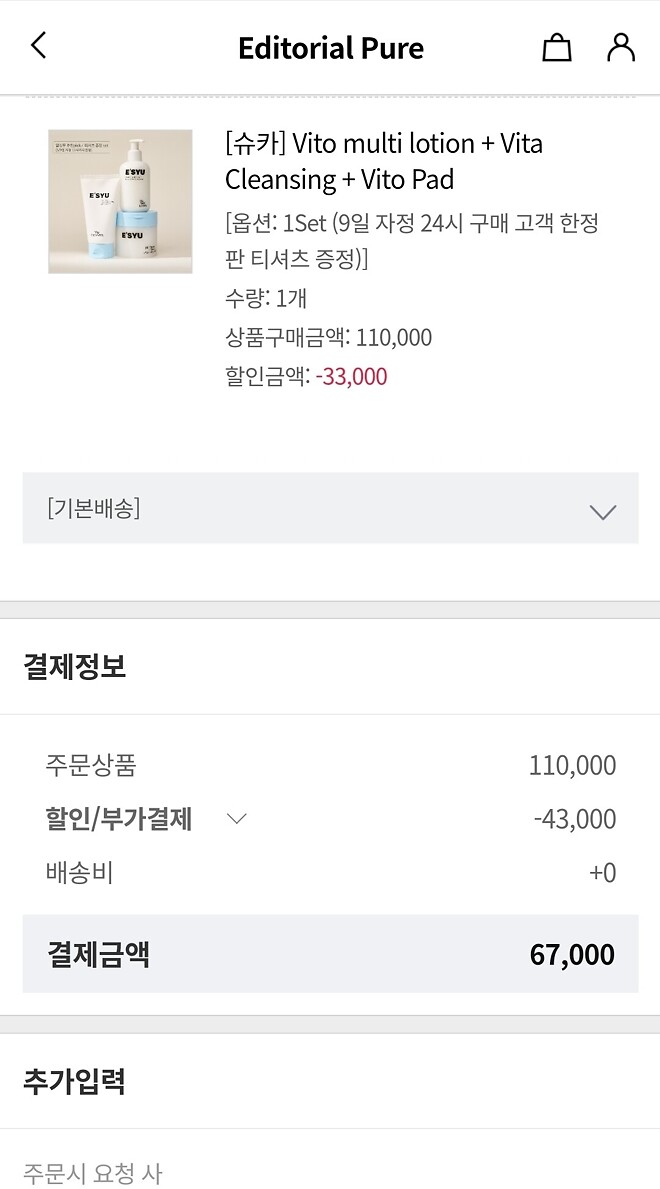Click the cart icon beside the profile icon

[556, 47]
